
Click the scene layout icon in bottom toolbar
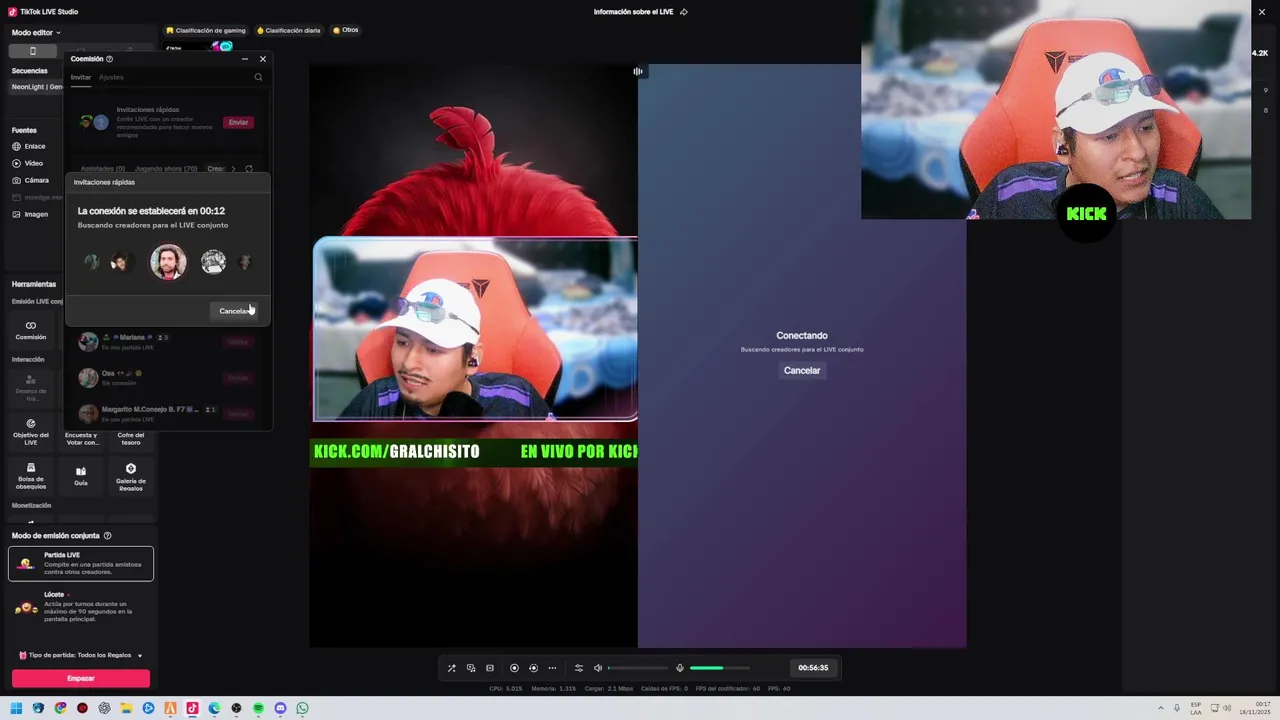coord(471,668)
